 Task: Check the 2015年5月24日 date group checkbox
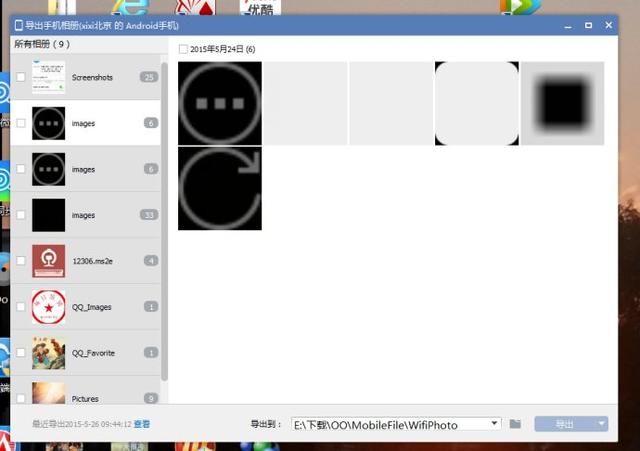point(182,49)
